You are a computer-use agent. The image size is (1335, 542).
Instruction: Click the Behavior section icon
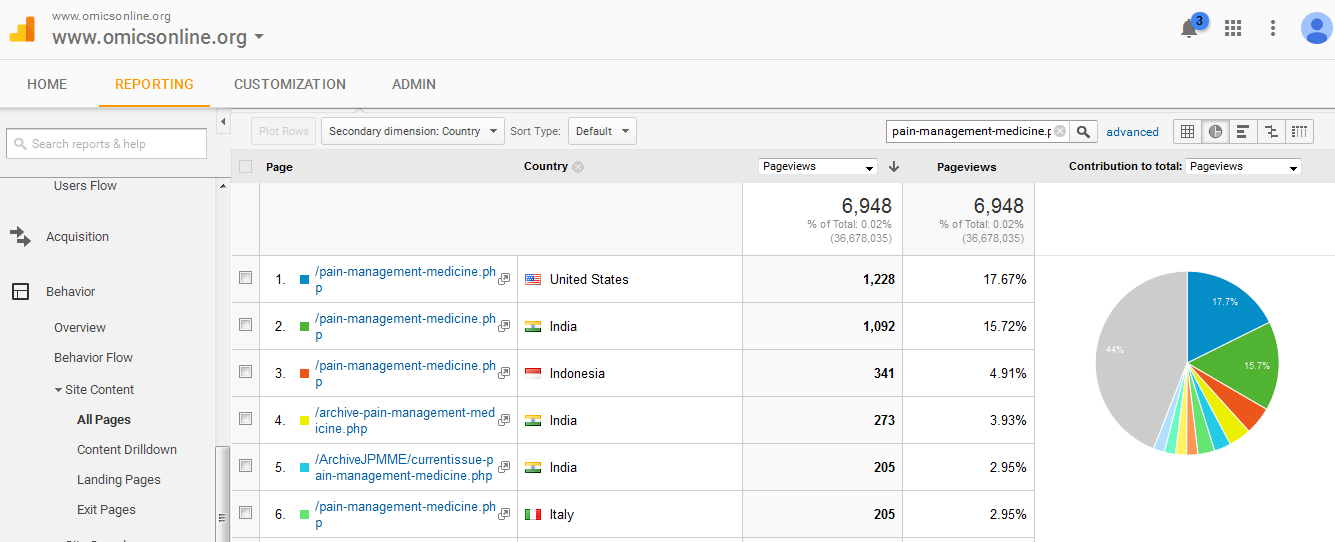click(20, 292)
